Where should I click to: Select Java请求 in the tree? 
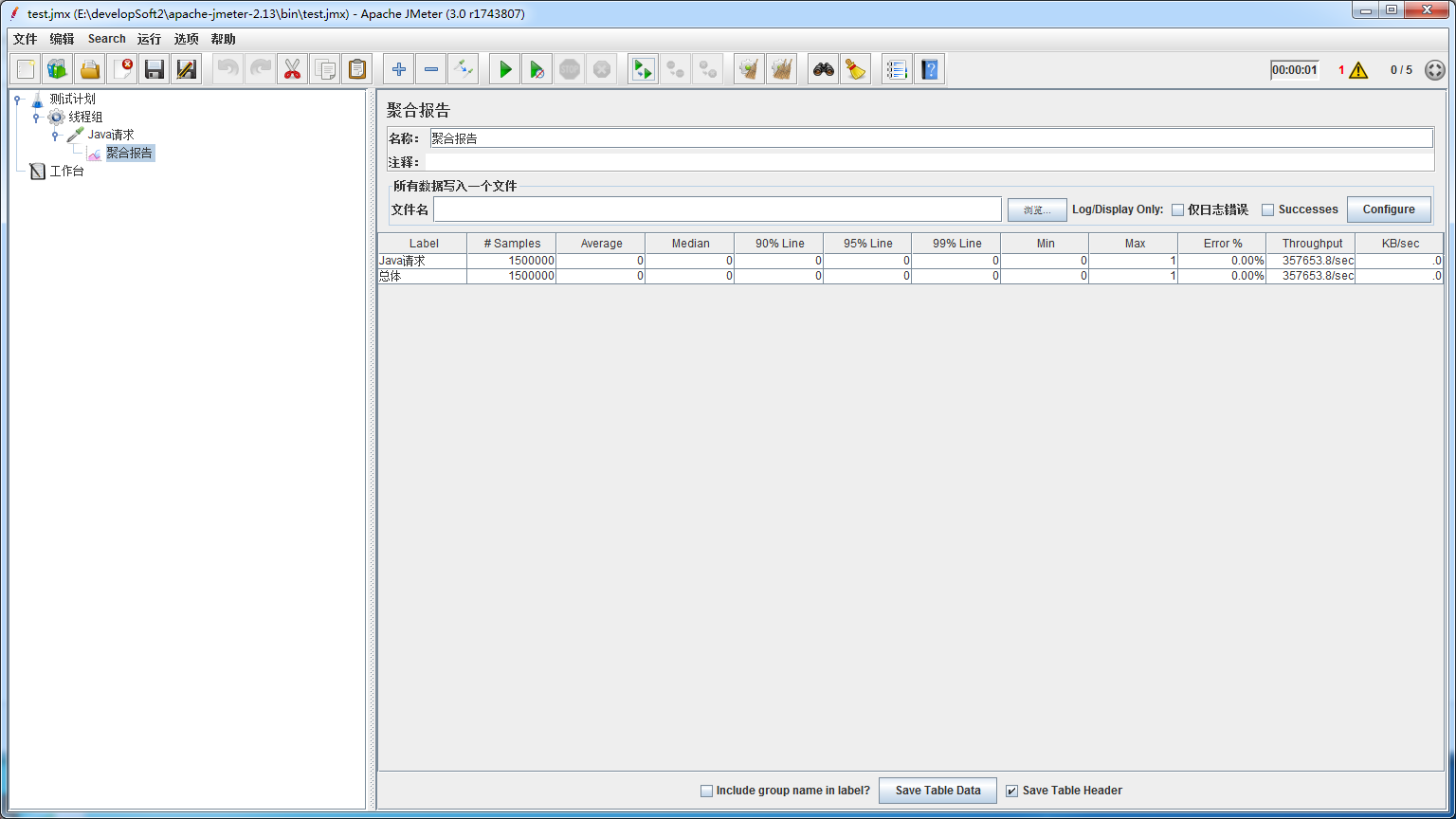tap(111, 135)
